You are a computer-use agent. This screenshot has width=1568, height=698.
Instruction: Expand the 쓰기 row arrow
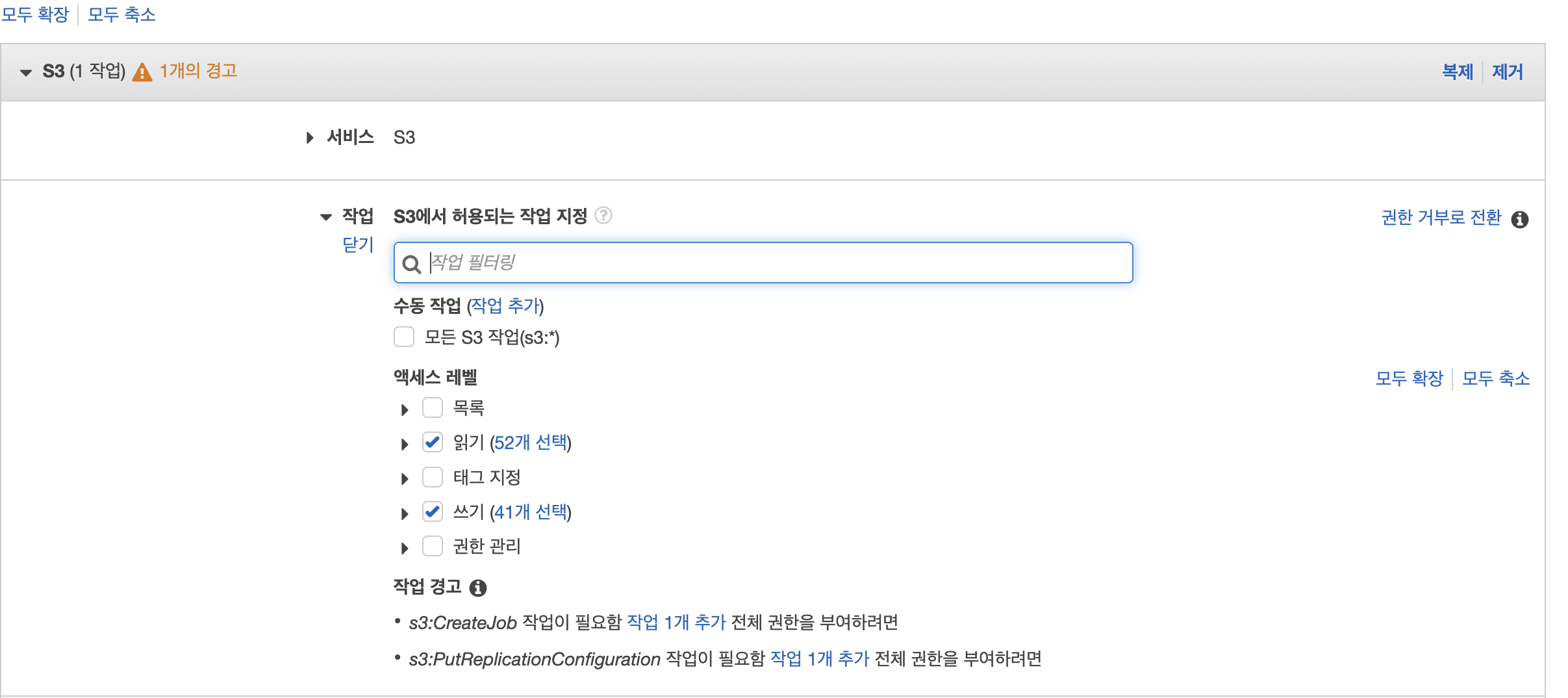click(405, 513)
